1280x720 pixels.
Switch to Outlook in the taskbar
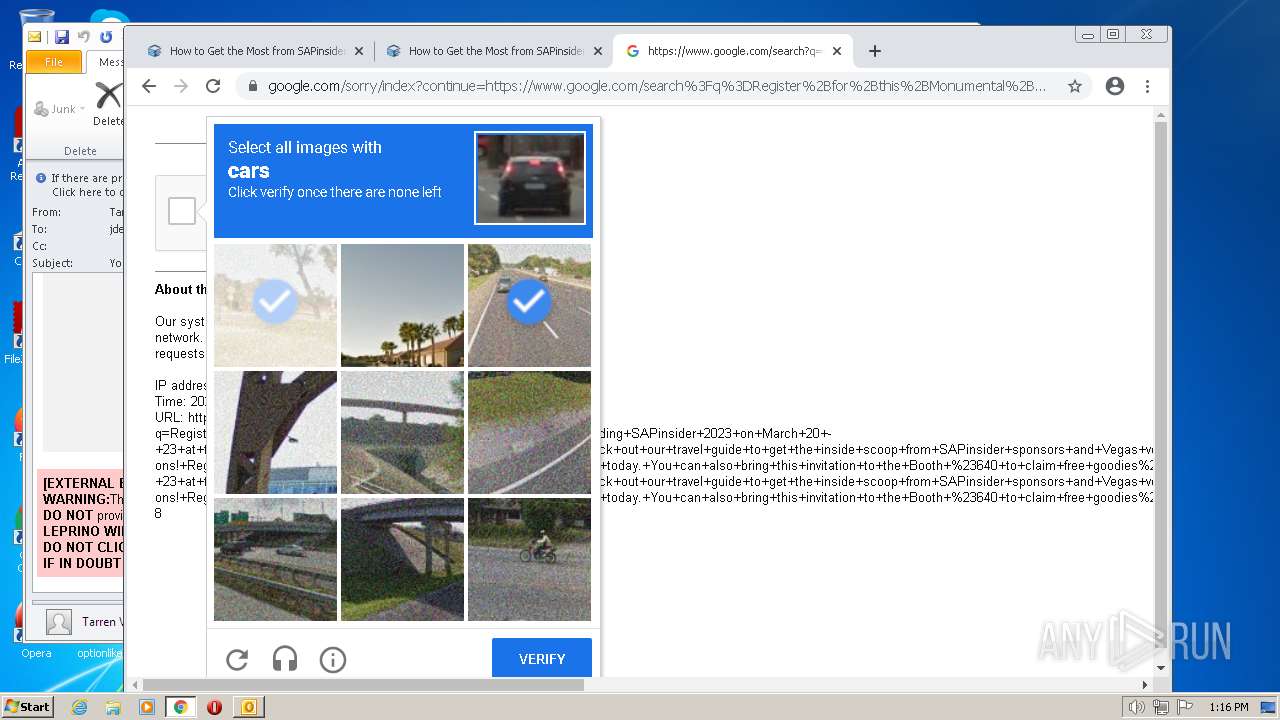(x=248, y=707)
